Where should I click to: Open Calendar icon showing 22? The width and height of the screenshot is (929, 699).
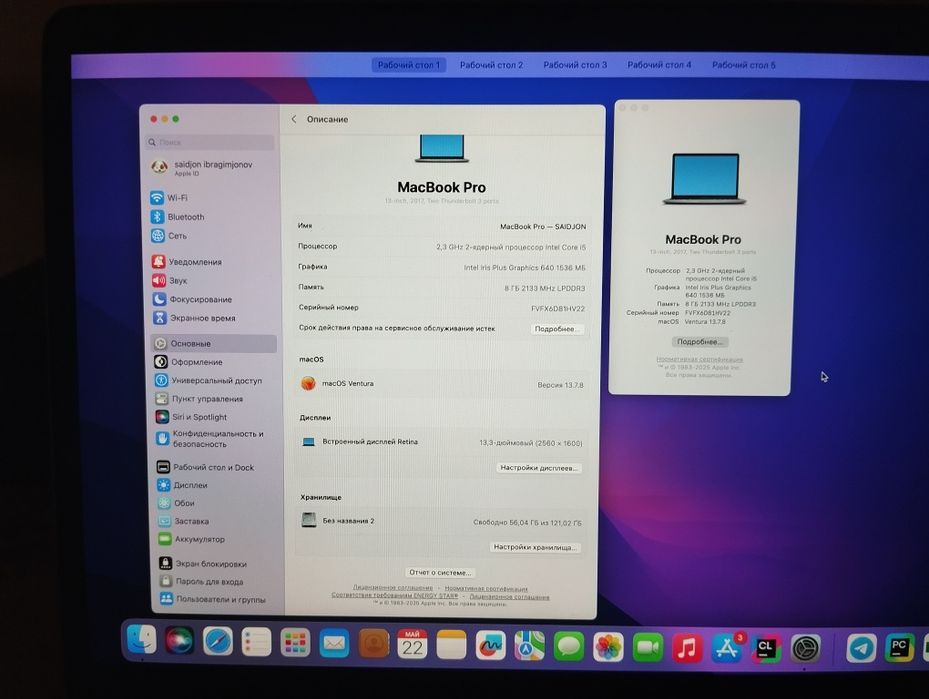(x=412, y=645)
